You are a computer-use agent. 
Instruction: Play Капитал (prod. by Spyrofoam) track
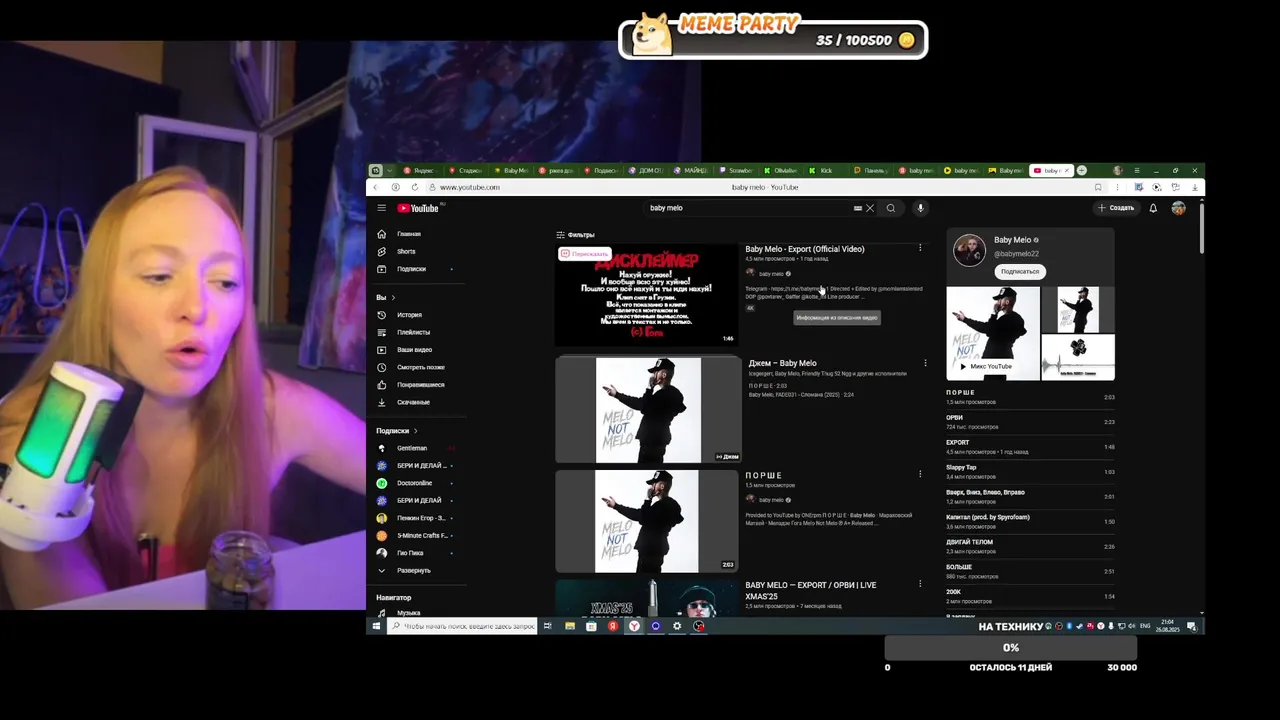(x=1030, y=522)
